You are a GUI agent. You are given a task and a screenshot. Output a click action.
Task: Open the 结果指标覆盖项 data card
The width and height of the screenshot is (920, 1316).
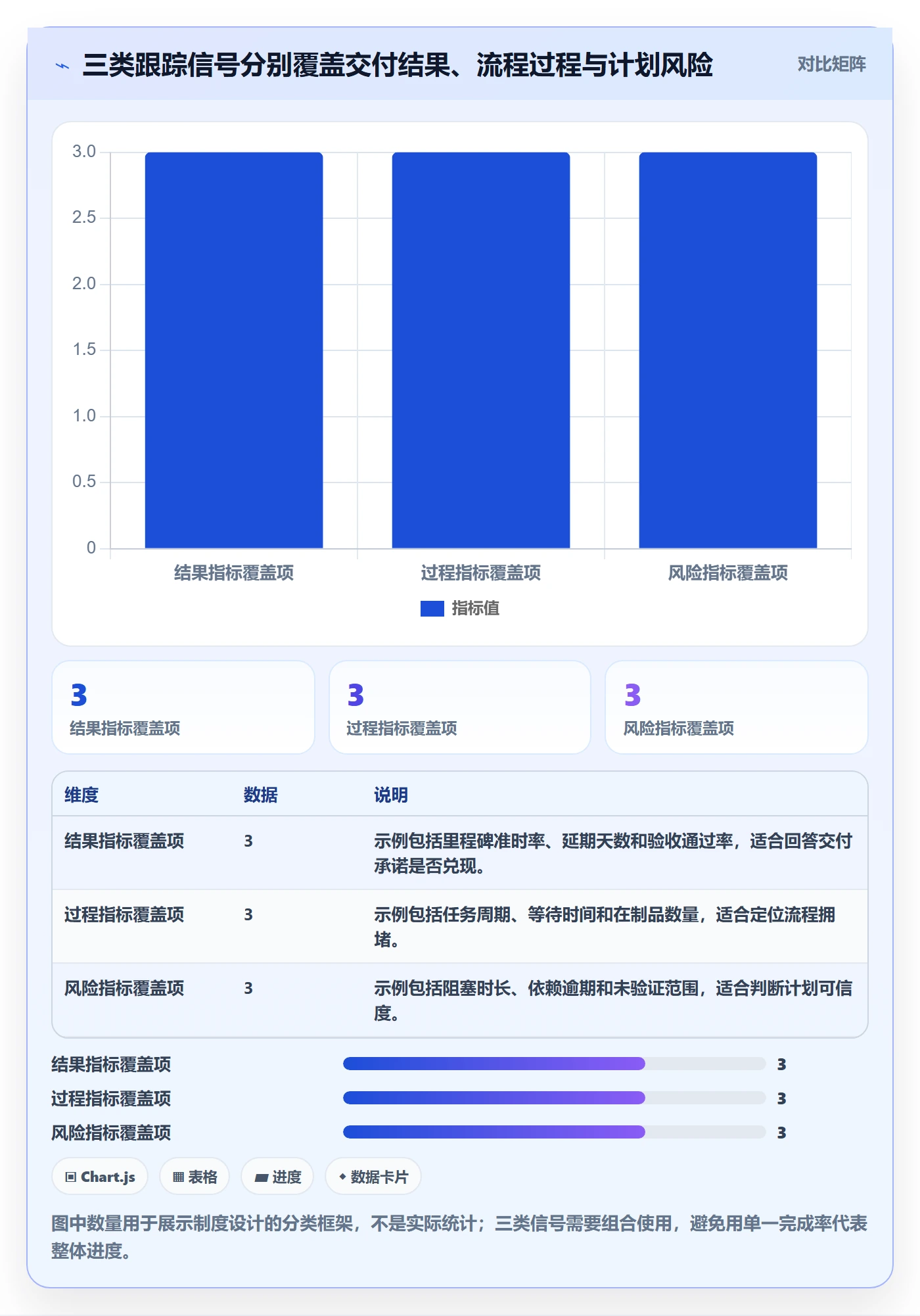click(183, 707)
